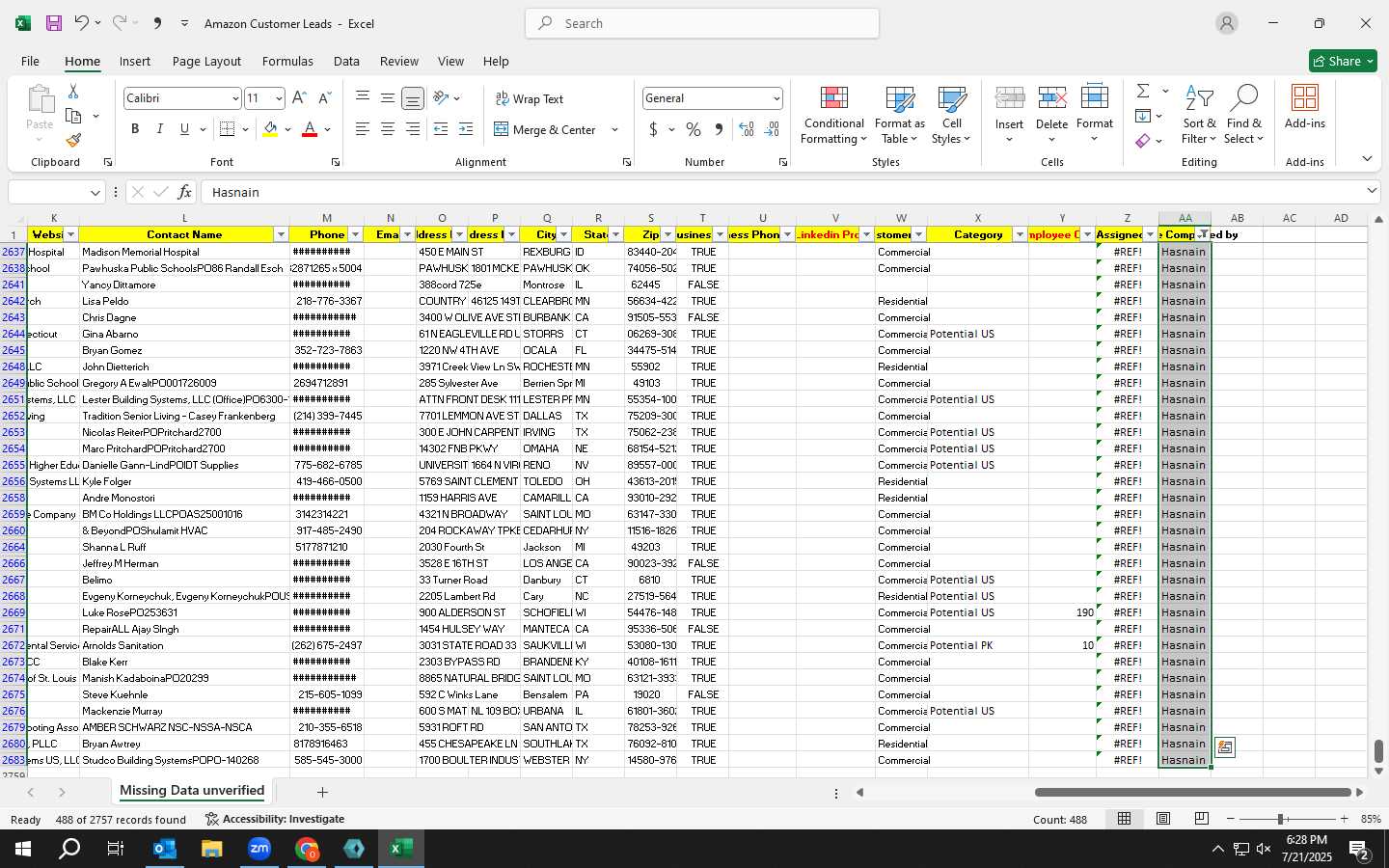This screenshot has width=1389, height=868.
Task: Align text to the right
Action: [412, 129]
